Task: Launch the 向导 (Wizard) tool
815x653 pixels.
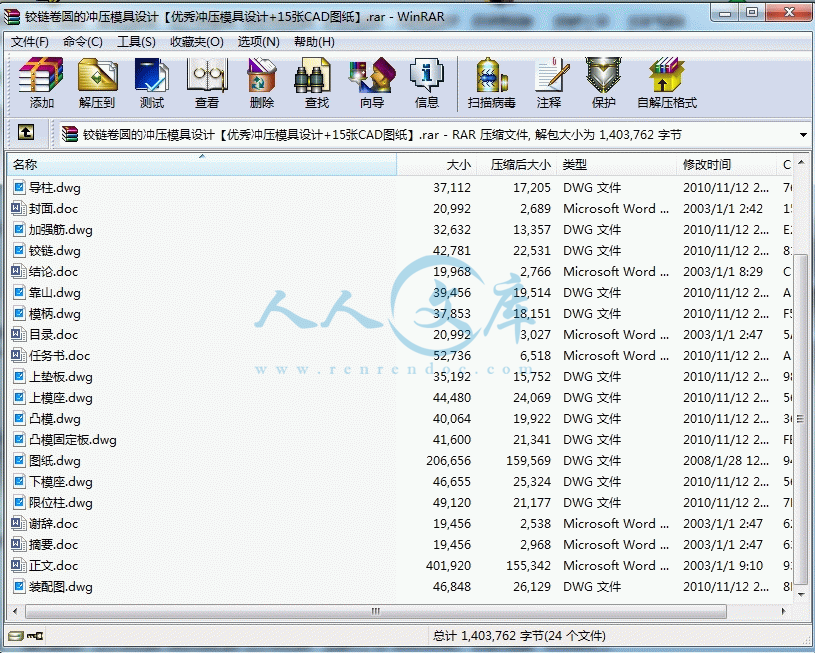Action: [x=372, y=83]
